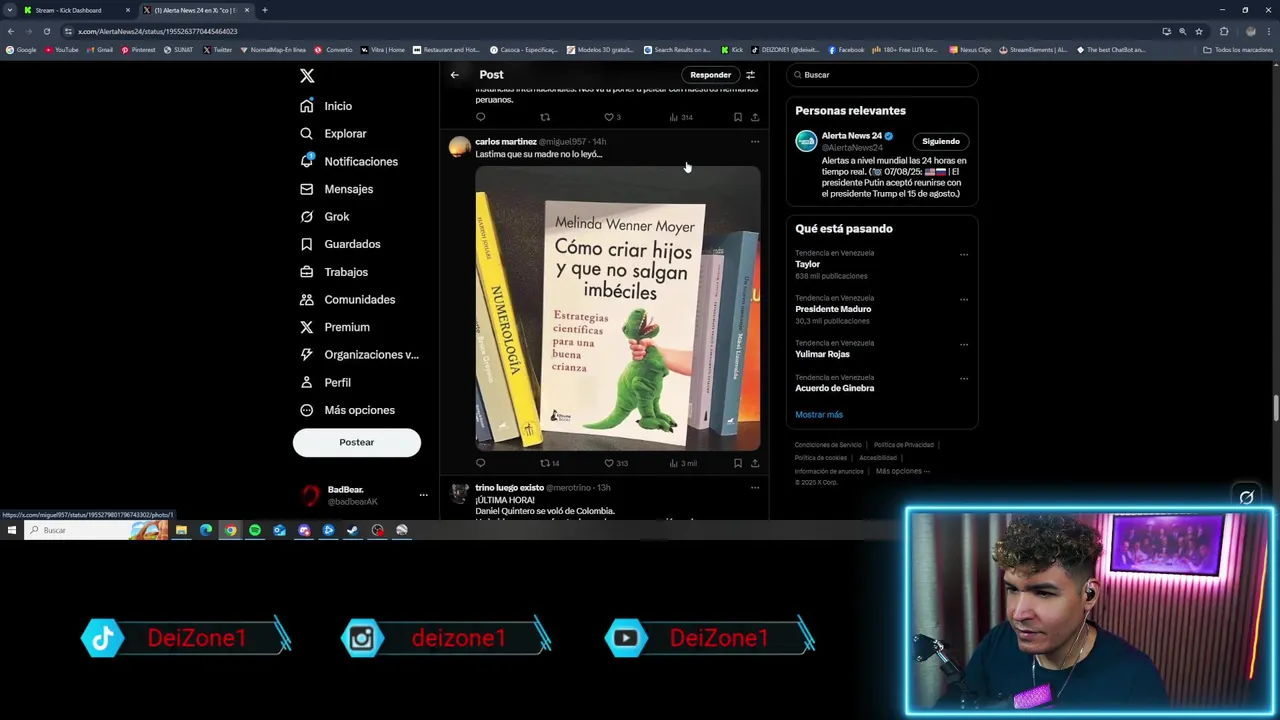Open more options for trino luego existo post

click(755, 488)
